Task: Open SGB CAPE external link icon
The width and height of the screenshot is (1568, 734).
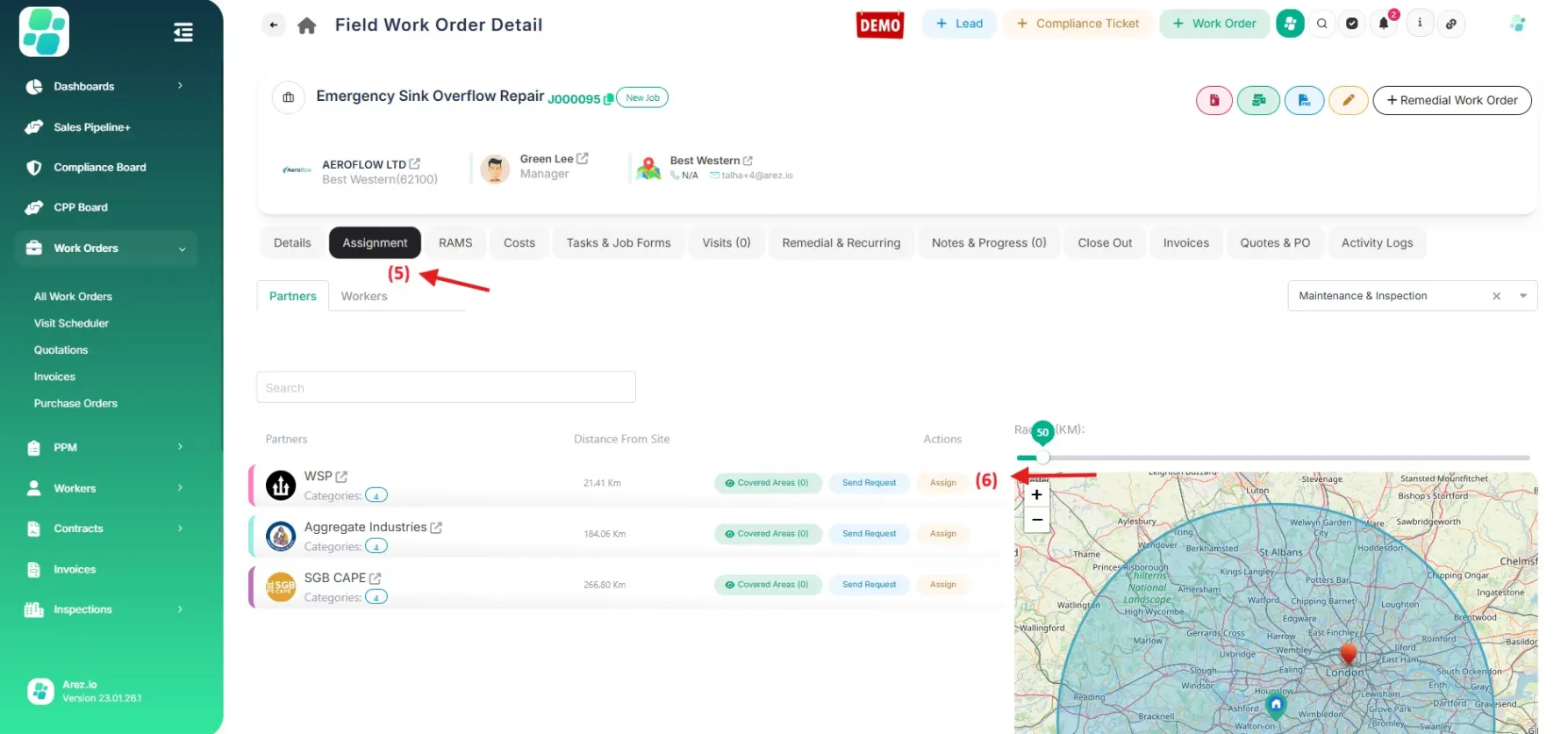Action: [375, 579]
